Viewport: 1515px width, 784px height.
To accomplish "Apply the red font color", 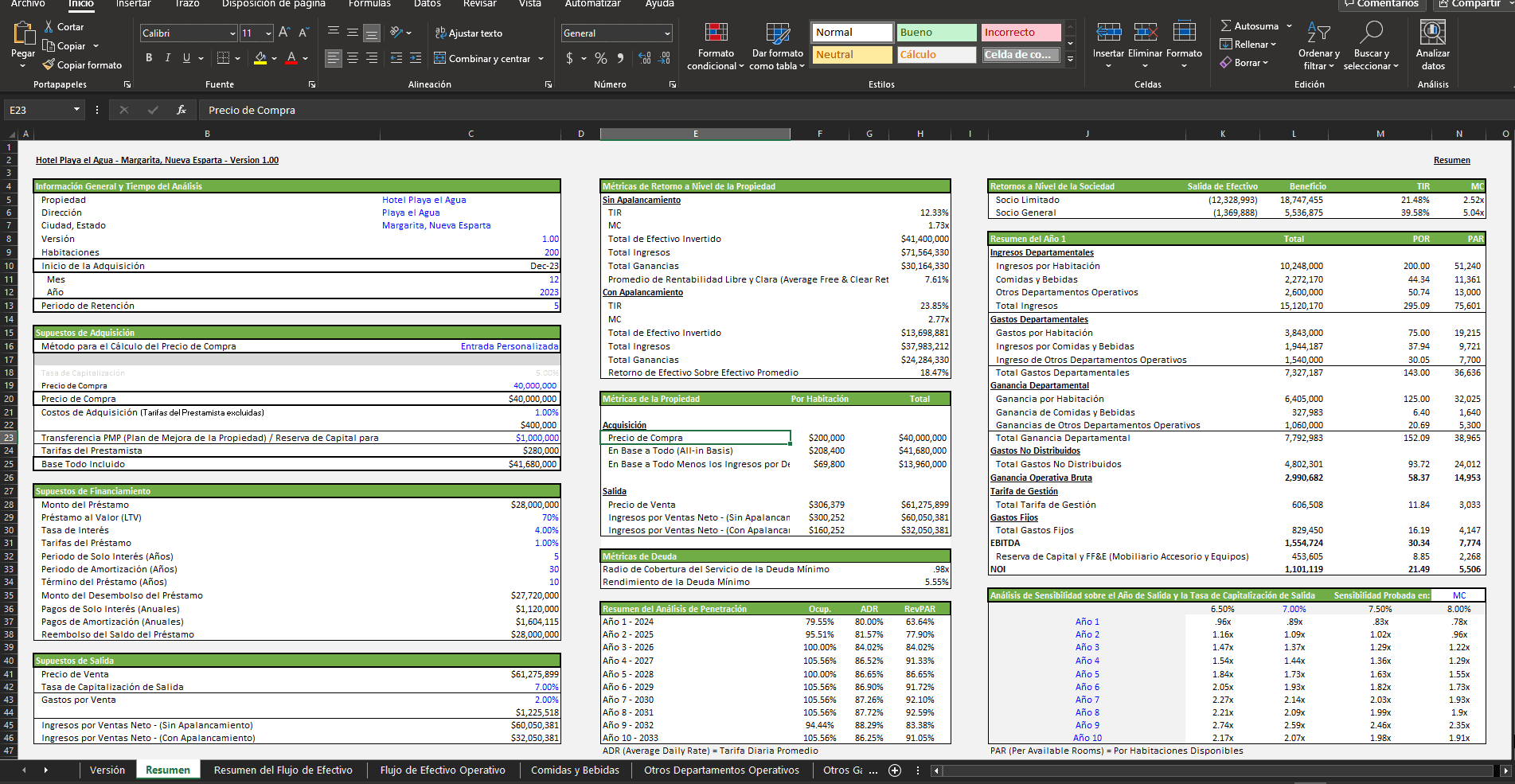I will point(291,58).
